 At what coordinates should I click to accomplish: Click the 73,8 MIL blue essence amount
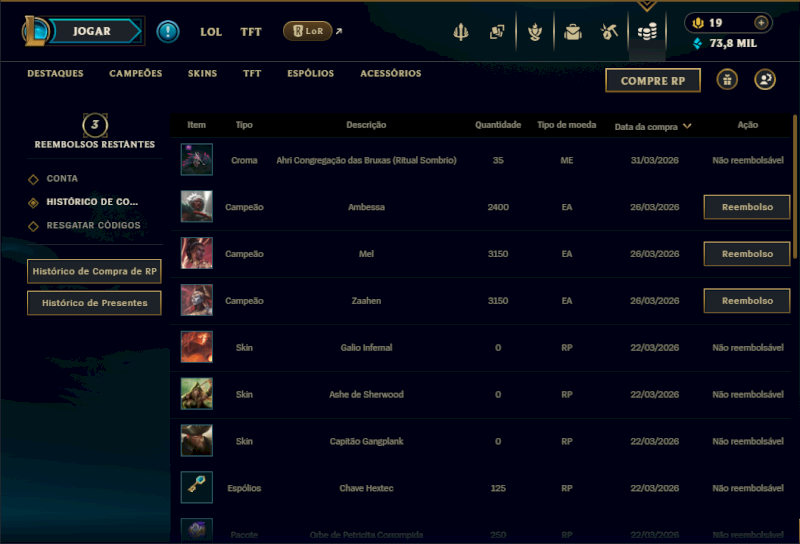click(733, 43)
